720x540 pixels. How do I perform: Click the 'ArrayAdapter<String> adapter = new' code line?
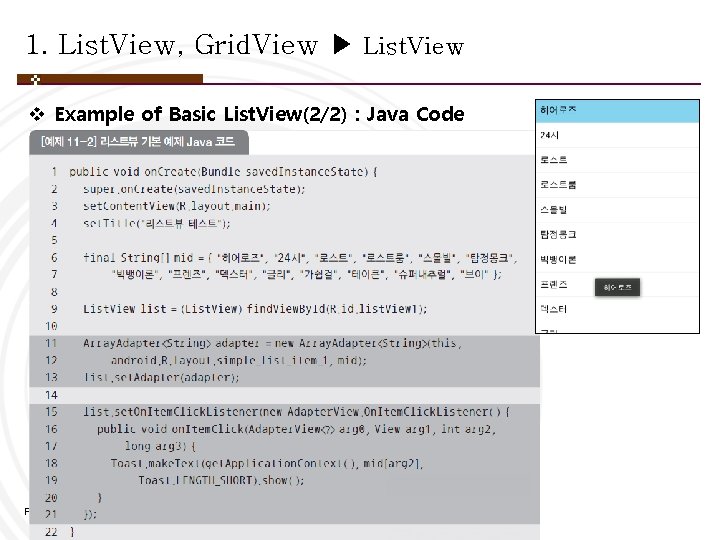pyautogui.click(x=272, y=343)
